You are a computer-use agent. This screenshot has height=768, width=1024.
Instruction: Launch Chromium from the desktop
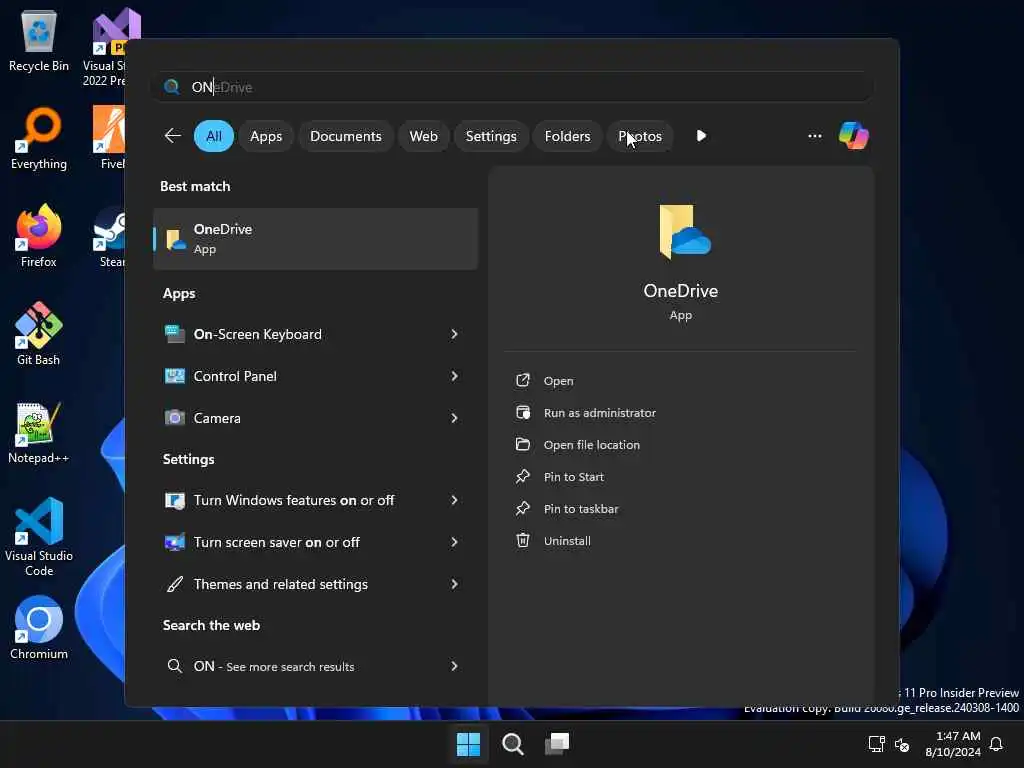point(39,628)
